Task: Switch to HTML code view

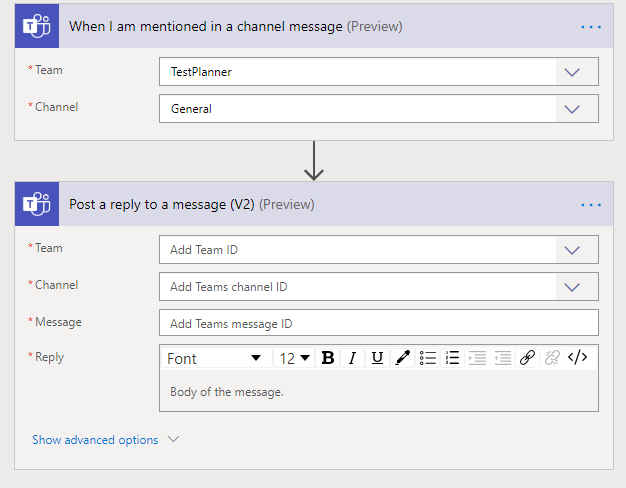Action: click(577, 358)
